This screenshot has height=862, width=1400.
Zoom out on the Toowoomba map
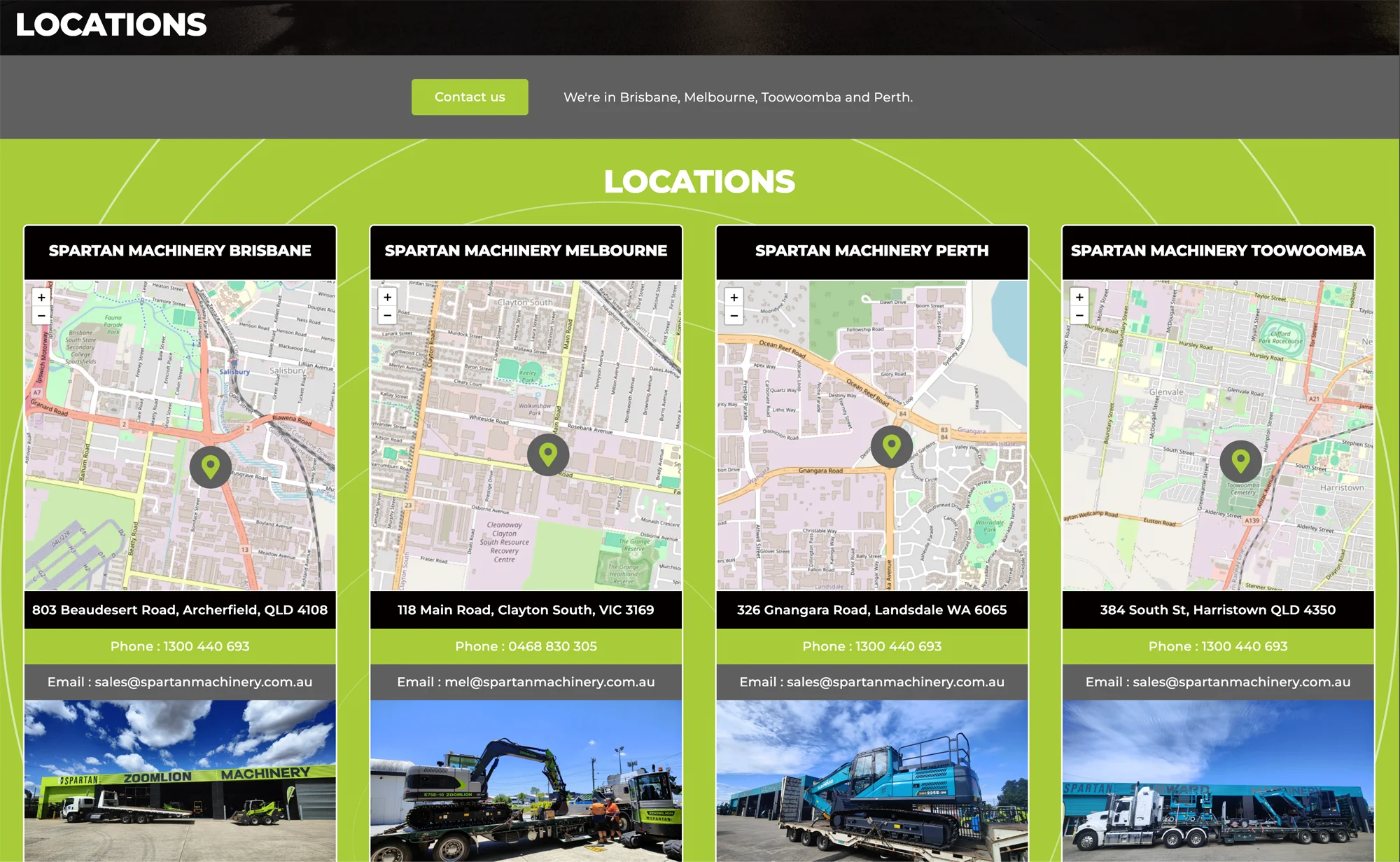[1079, 316]
